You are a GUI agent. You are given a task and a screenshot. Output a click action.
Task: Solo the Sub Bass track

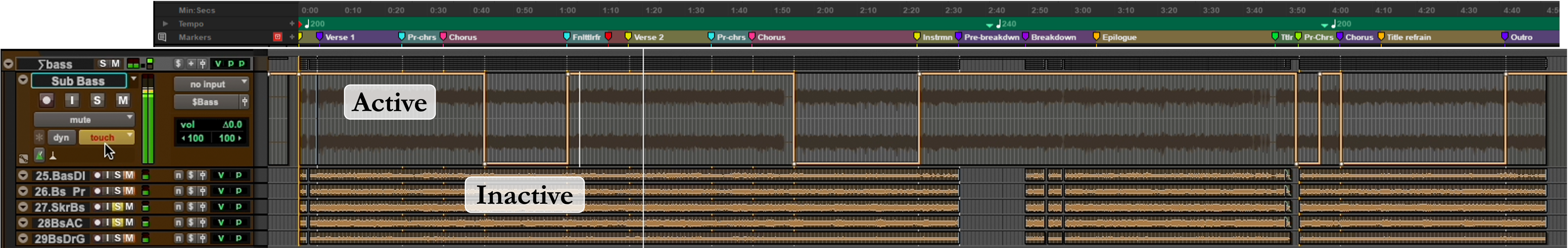pos(97,100)
